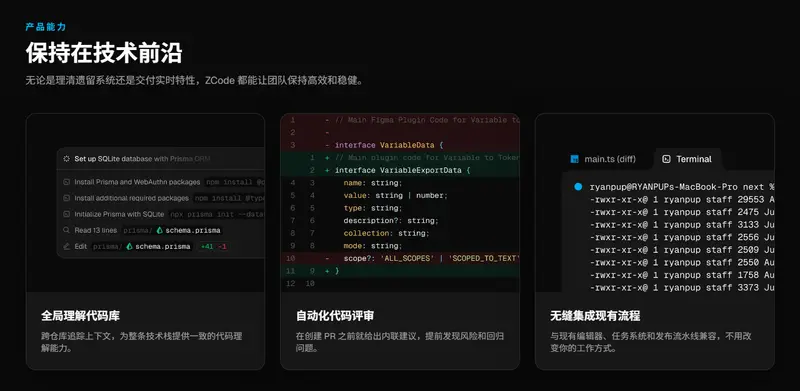This screenshot has height=391, width=800.
Task: Click the removed scope?: 'ALL_SCOPES' line
Action: pos(399,258)
